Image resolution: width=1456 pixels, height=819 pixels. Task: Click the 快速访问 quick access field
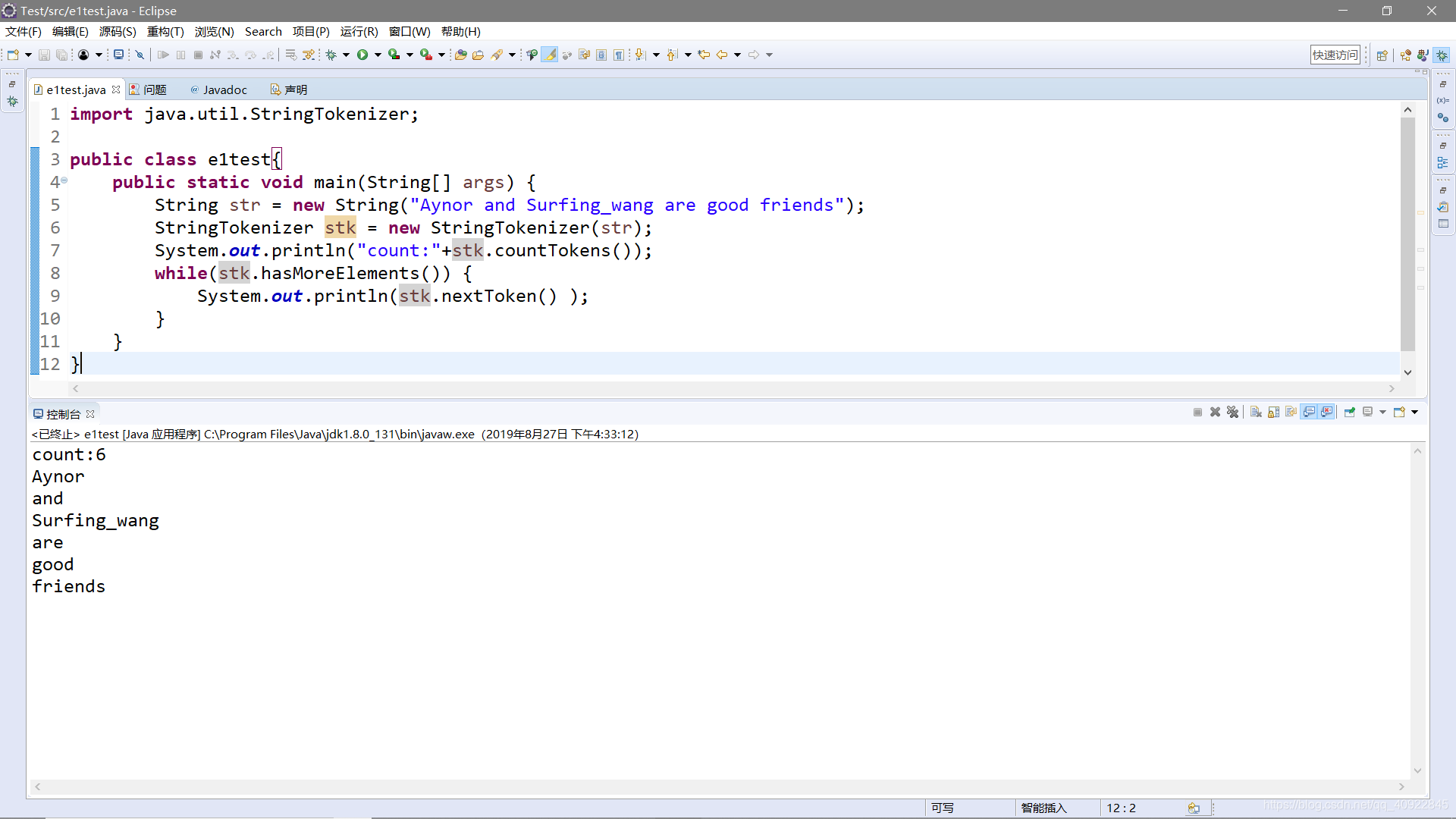click(x=1335, y=55)
